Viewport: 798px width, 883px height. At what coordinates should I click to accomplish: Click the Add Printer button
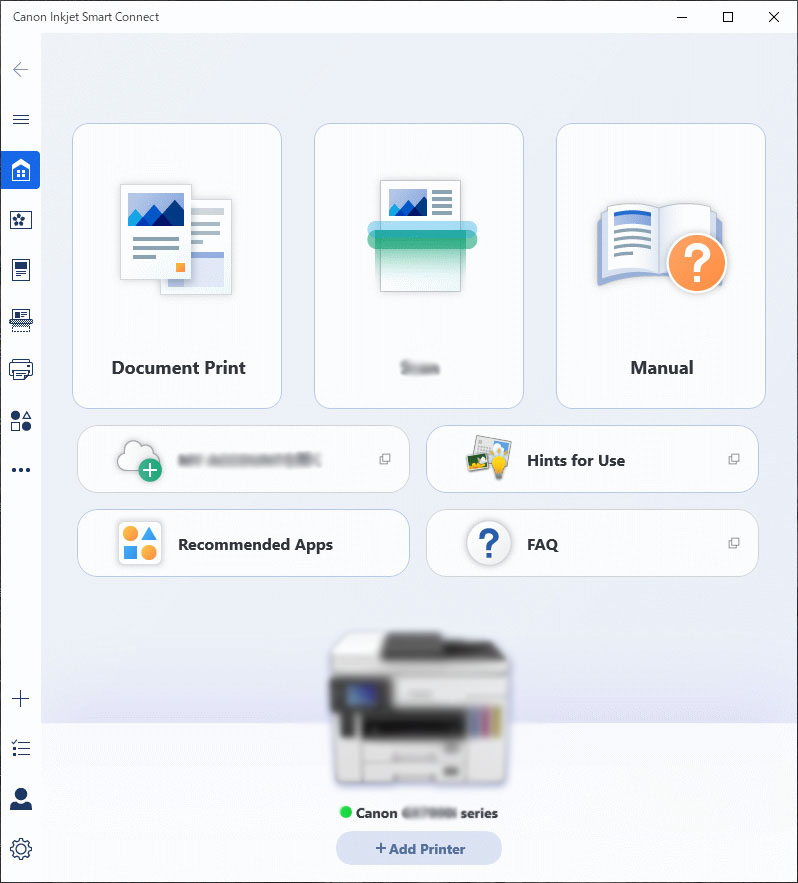(419, 848)
